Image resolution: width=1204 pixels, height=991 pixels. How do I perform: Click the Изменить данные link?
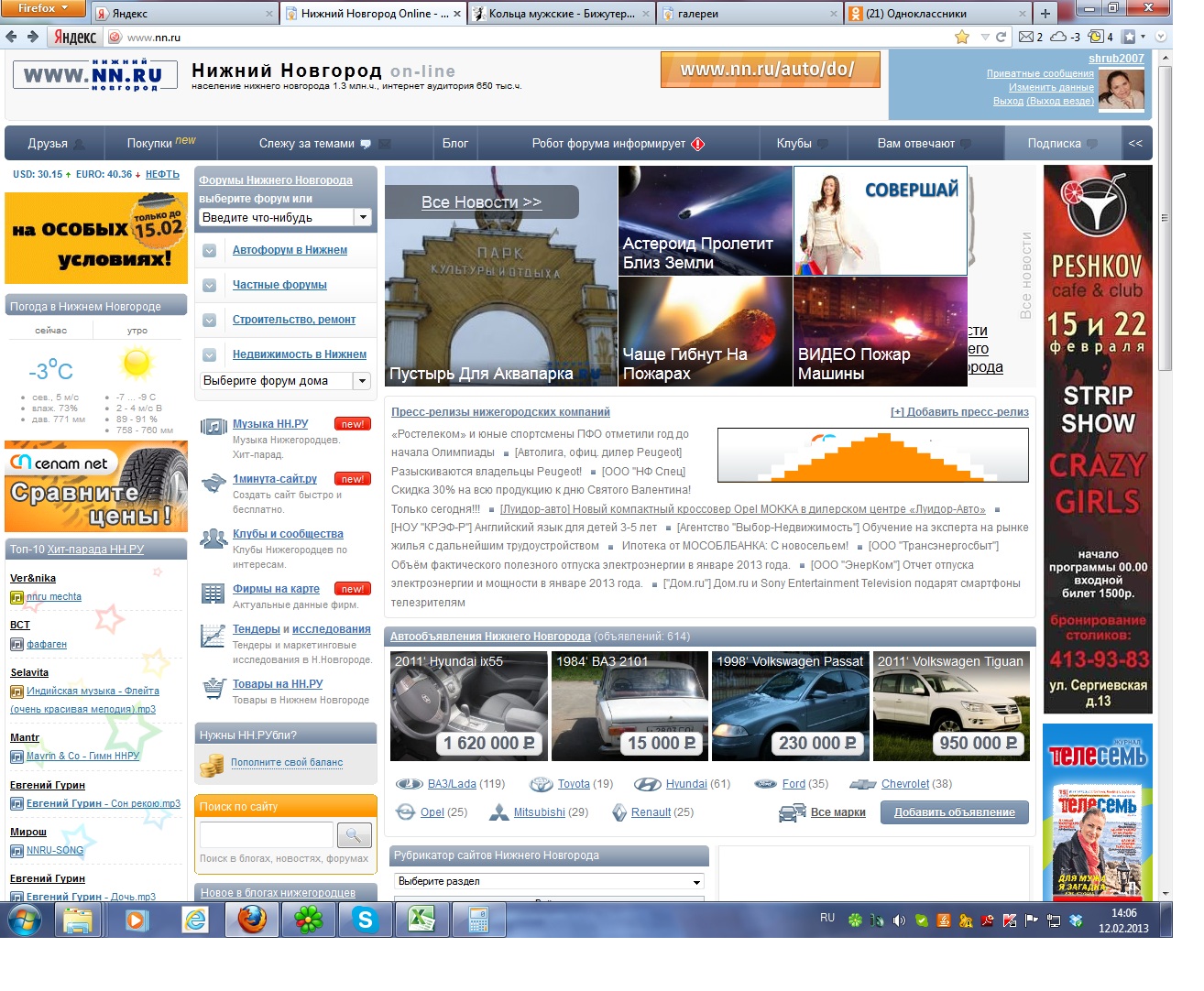coord(1051,87)
